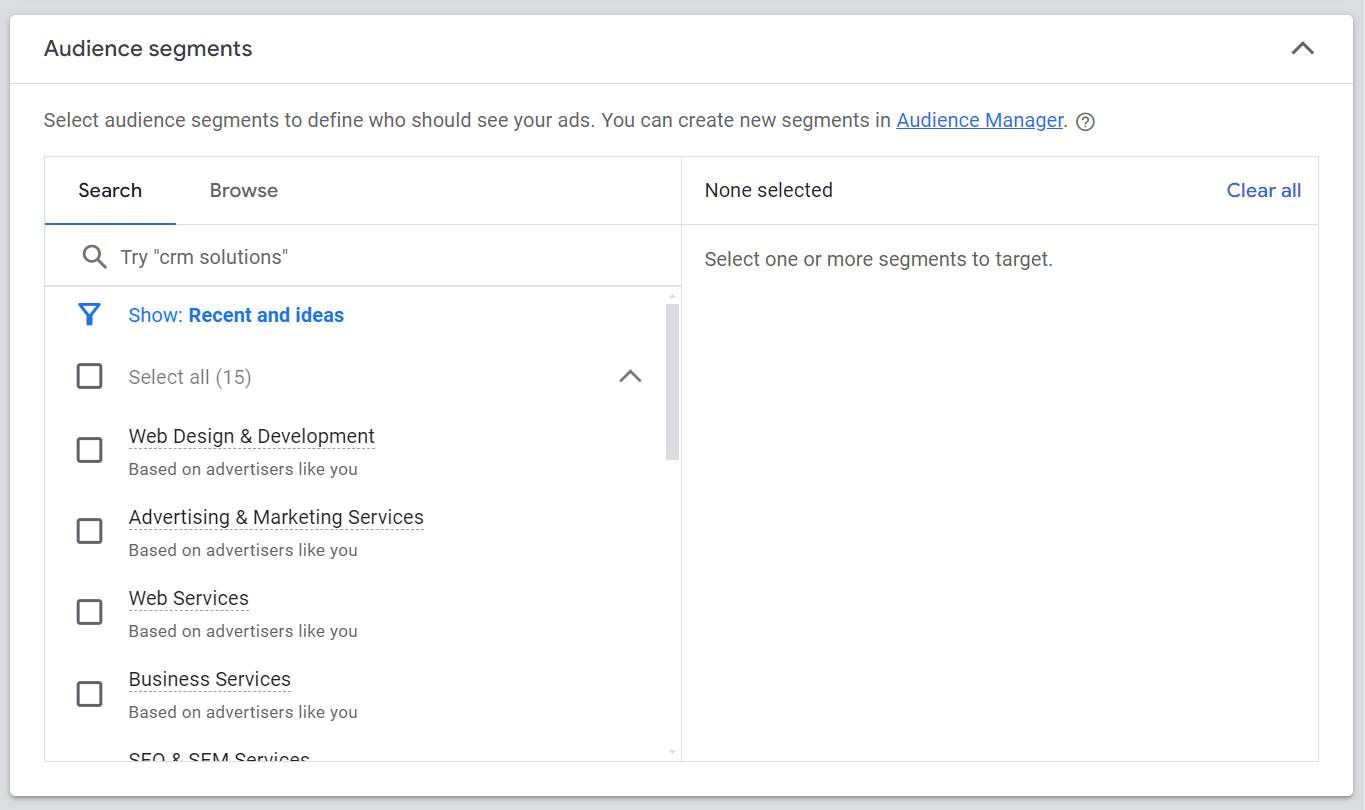Check the Business Services segment checkbox
This screenshot has height=810, width=1365.
89,693
